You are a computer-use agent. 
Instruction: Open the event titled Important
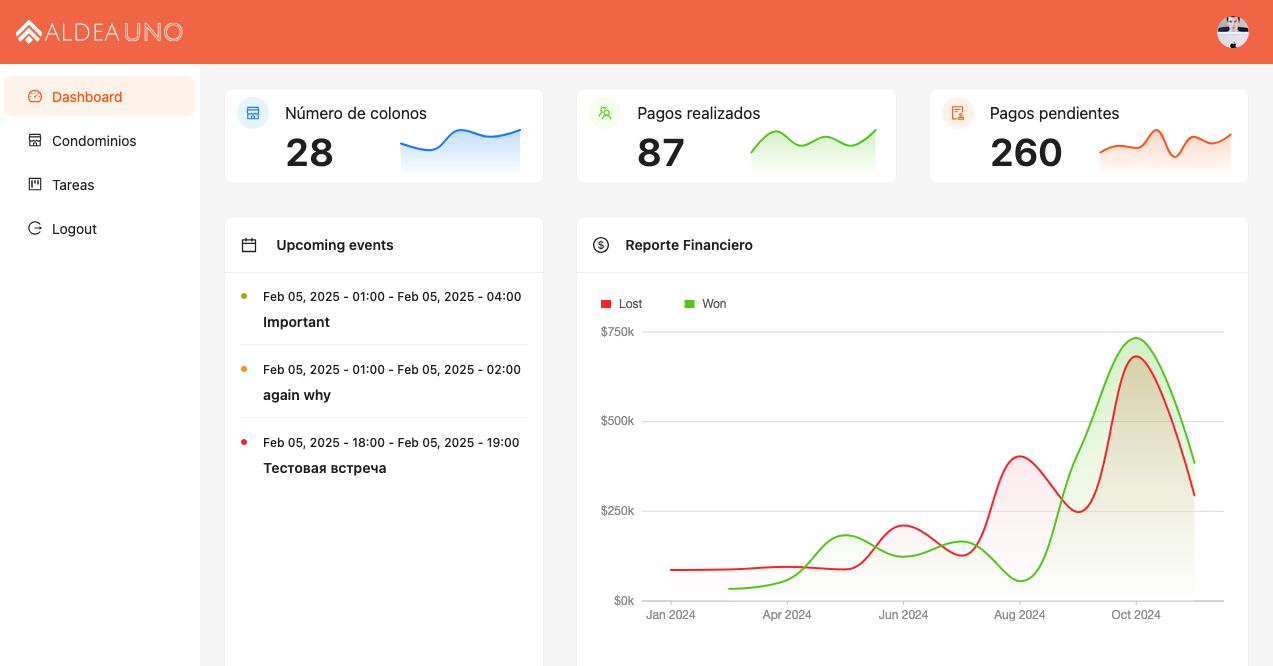[296, 322]
